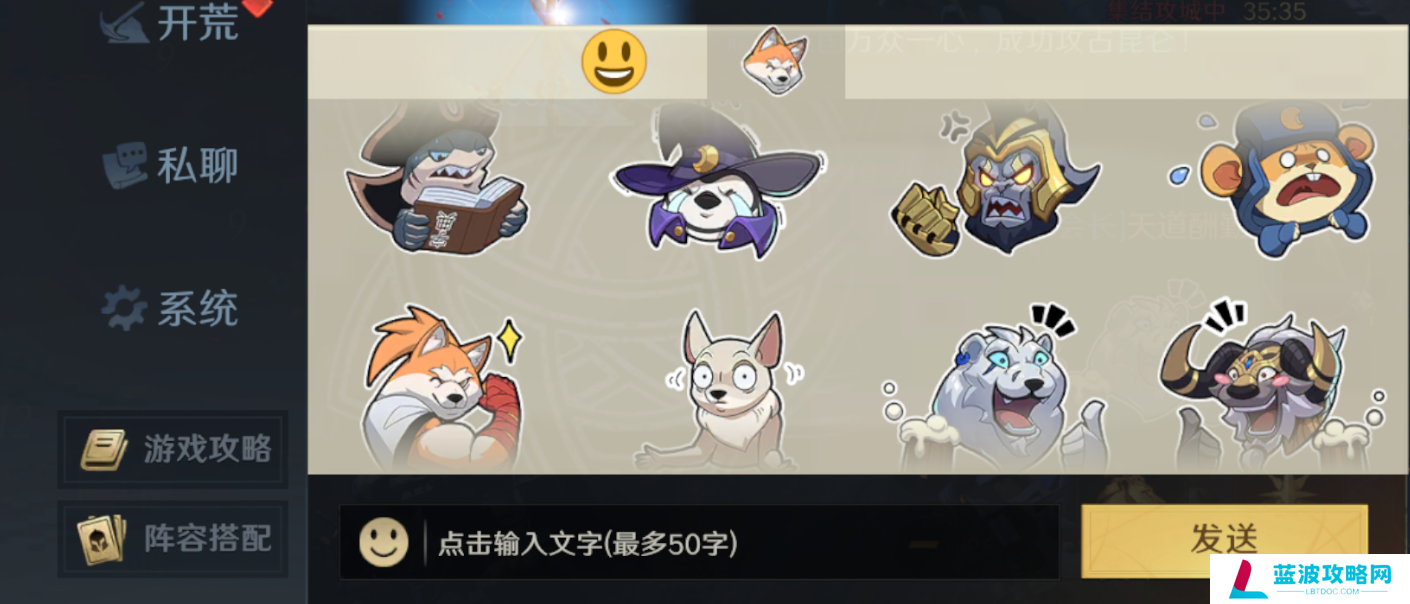This screenshot has height=604, width=1410.
Task: Pick the angry golden-helmet gorilla sticker
Action: click(994, 180)
